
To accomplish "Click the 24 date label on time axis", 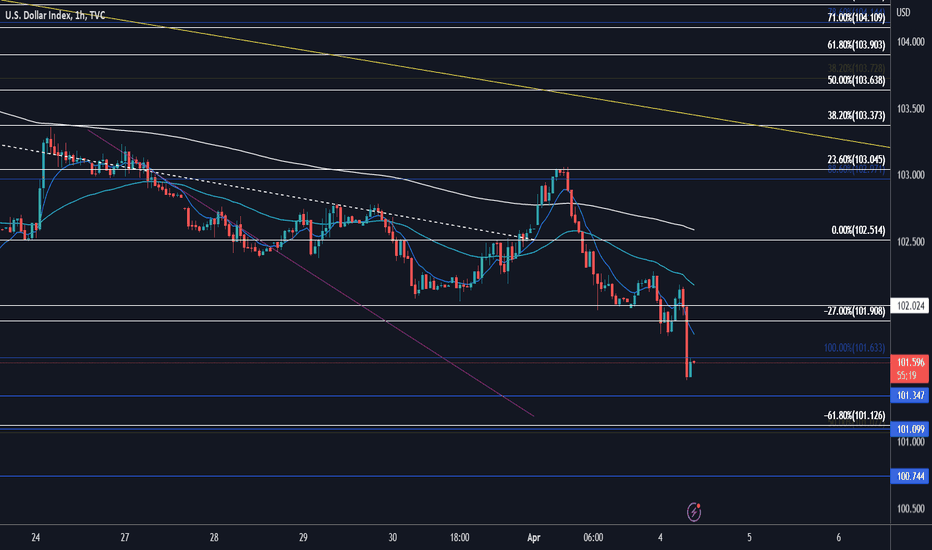I will pos(36,538).
